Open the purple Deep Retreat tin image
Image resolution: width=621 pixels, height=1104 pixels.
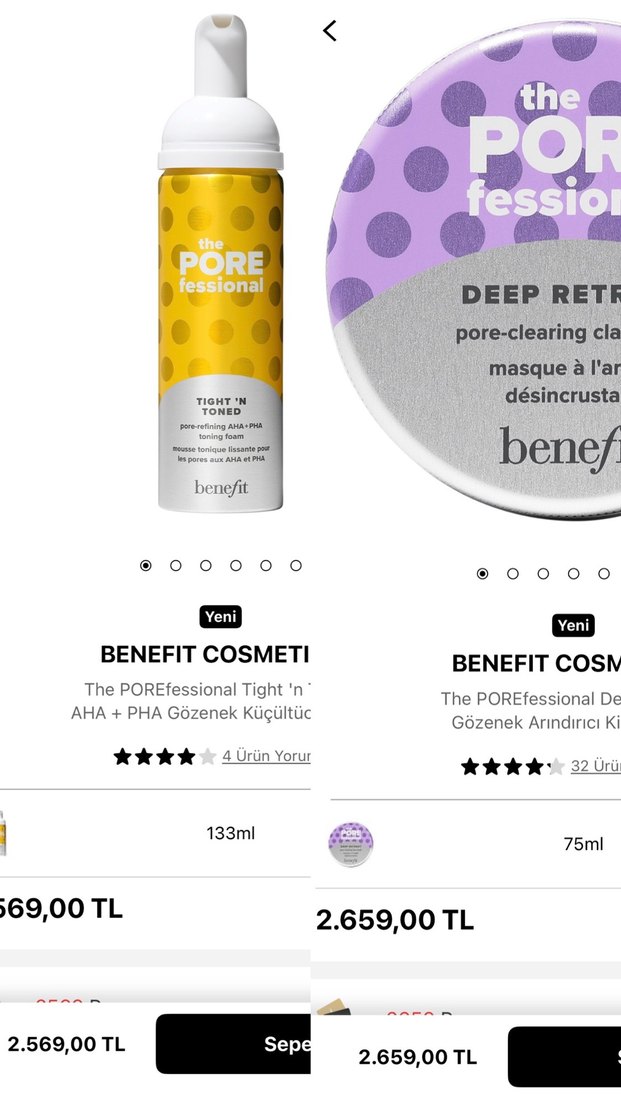pyautogui.click(x=473, y=270)
